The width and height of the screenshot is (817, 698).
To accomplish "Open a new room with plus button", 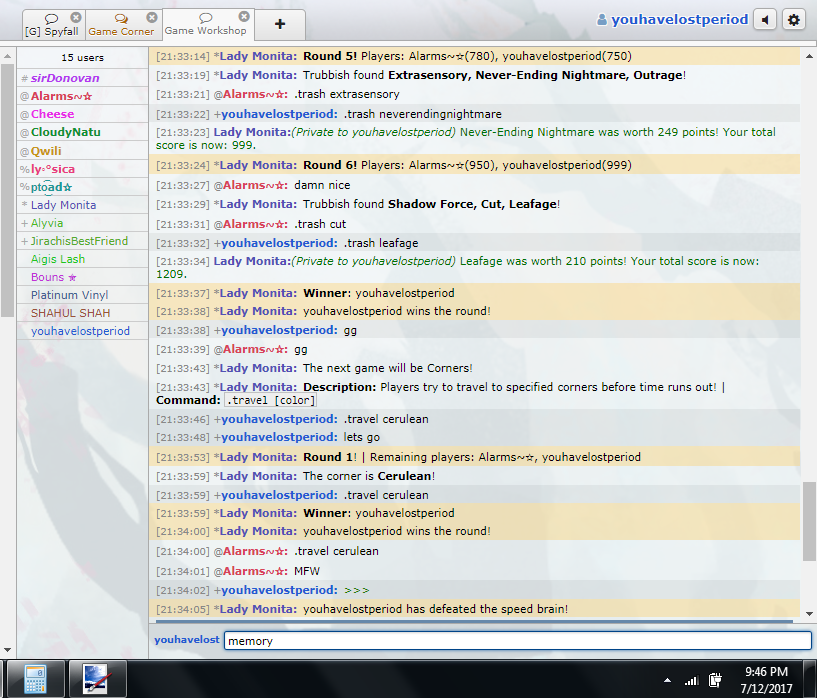I will (280, 24).
